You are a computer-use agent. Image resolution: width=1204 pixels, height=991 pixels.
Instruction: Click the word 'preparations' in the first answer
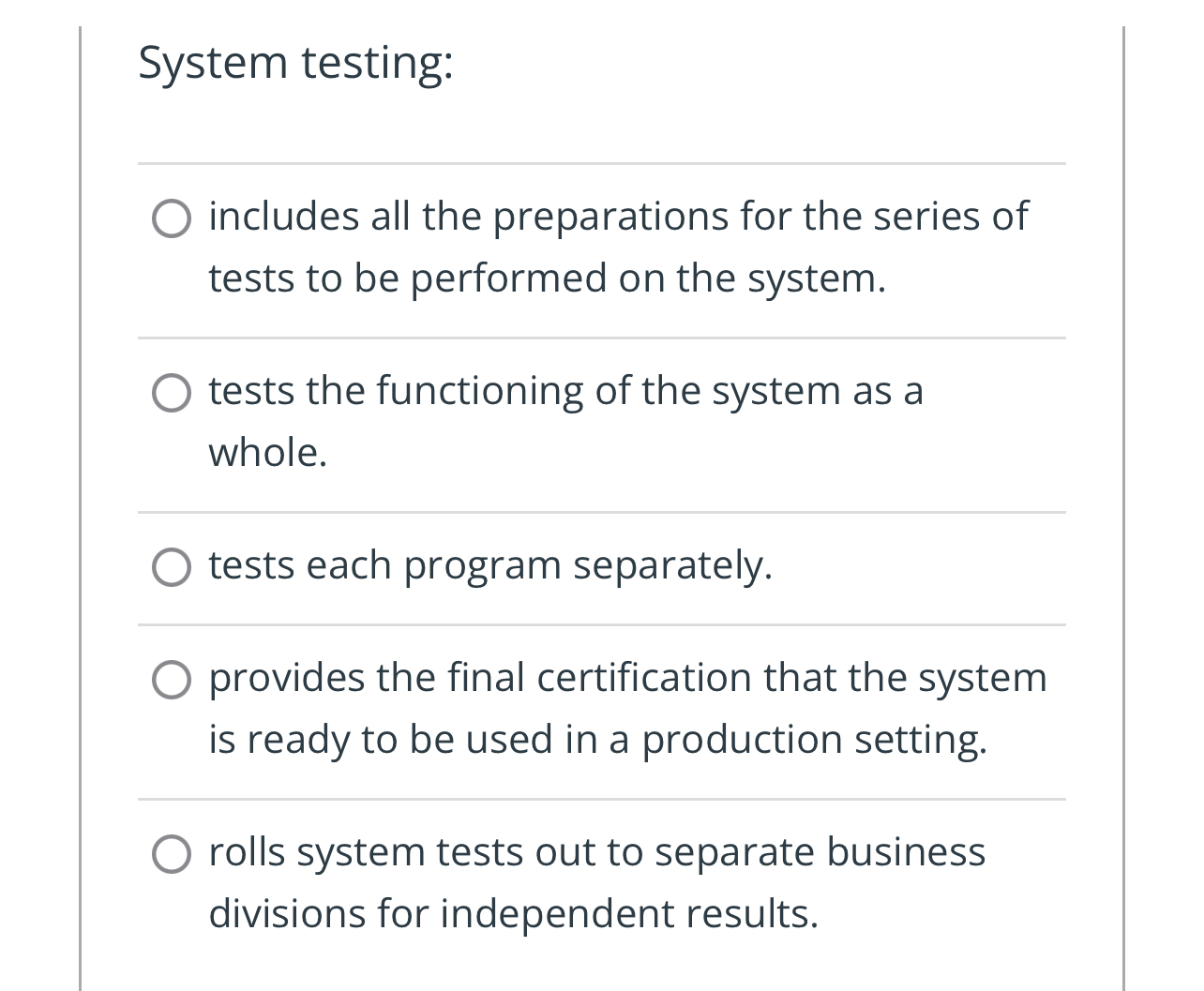point(610,217)
